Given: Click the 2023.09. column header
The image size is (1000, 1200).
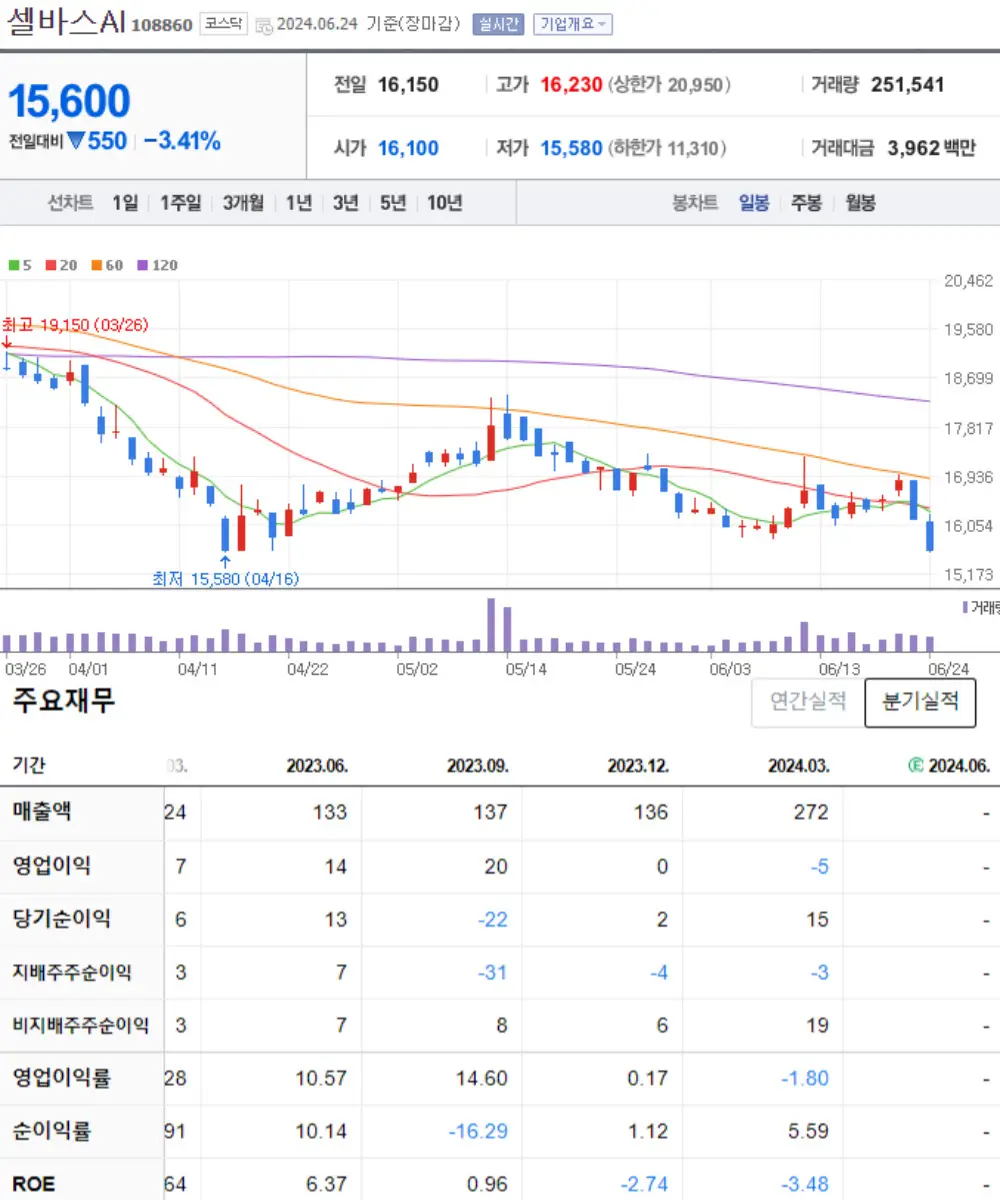Looking at the screenshot, I should point(478,766).
